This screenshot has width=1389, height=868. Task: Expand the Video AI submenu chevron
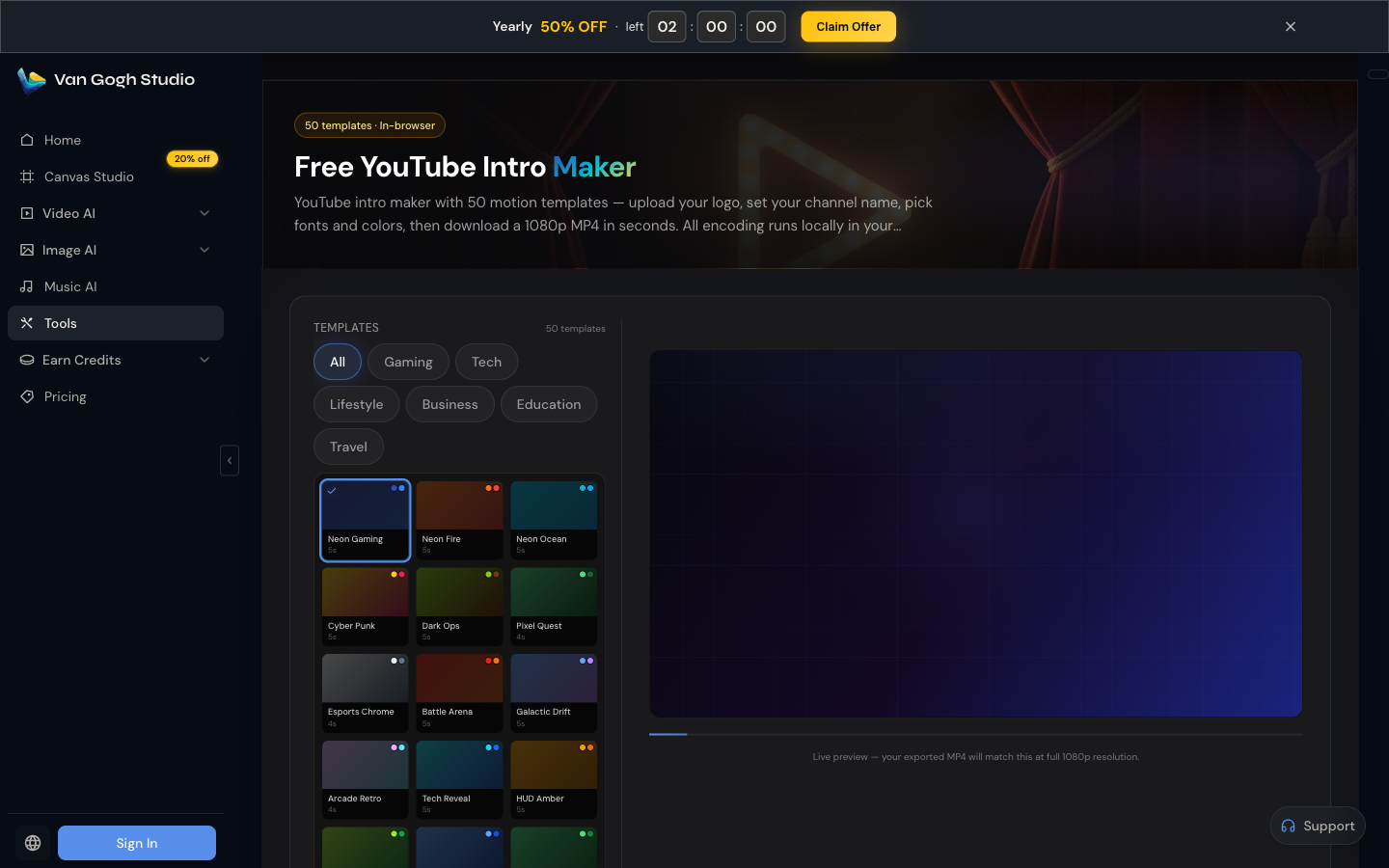point(204,213)
